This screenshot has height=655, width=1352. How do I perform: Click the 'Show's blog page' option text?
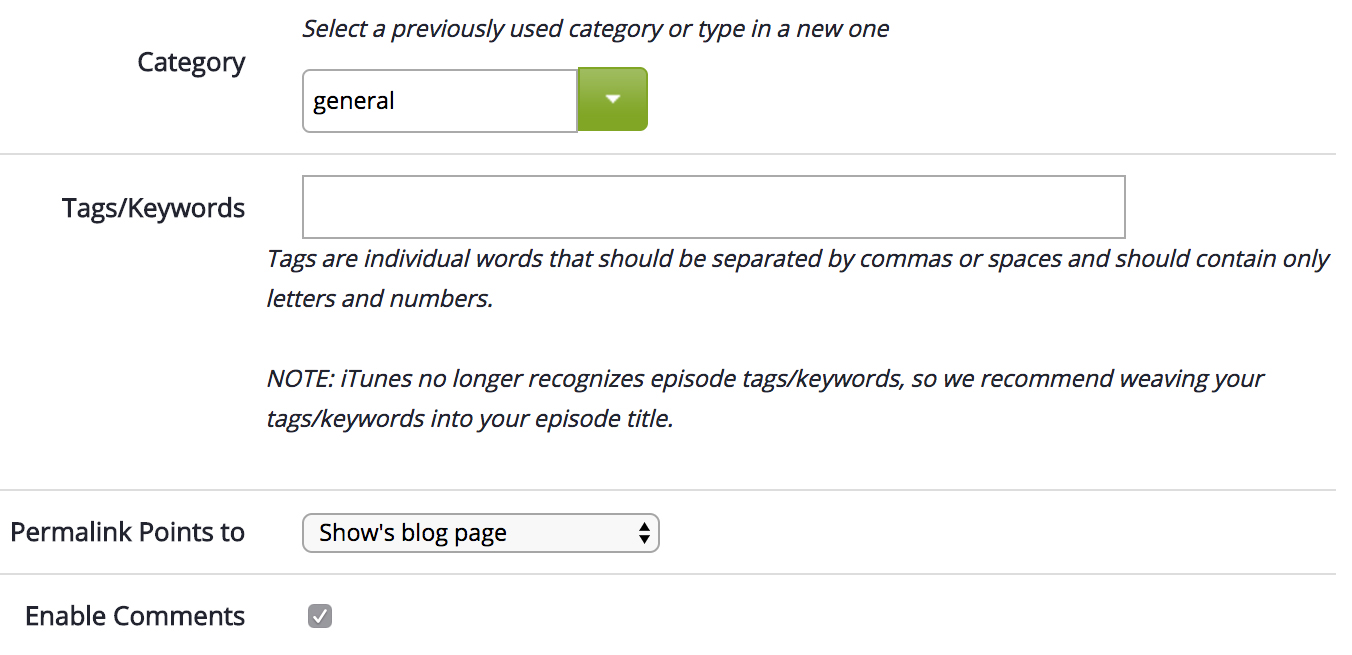(x=413, y=533)
